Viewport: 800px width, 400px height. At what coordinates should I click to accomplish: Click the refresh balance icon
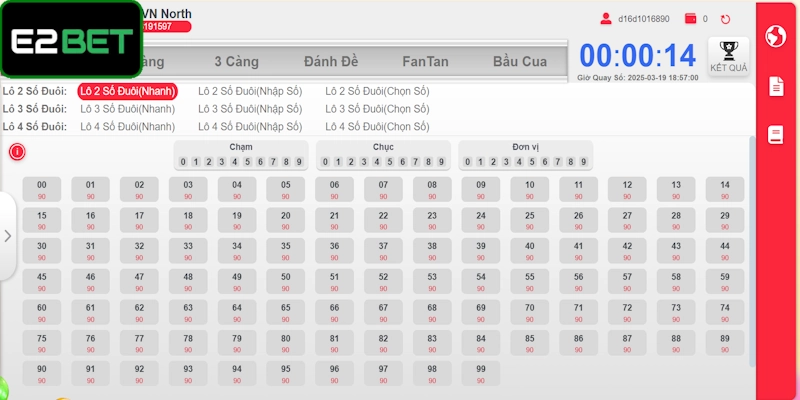point(725,19)
